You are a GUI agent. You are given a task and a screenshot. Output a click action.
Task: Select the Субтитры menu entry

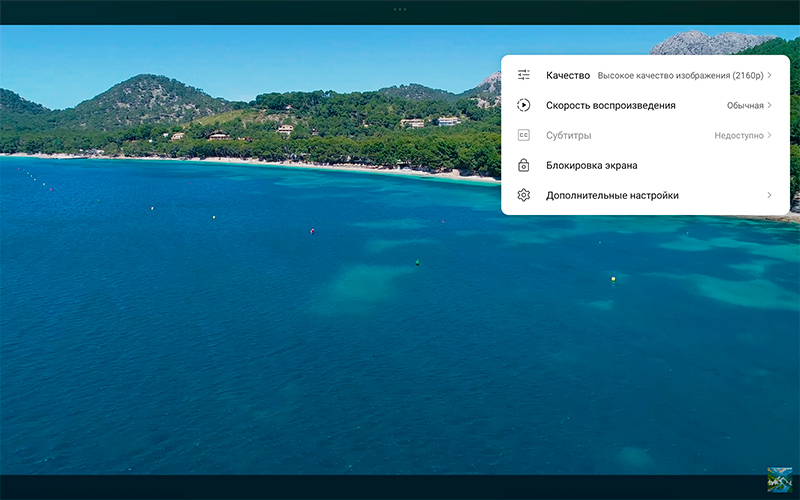[568, 135]
